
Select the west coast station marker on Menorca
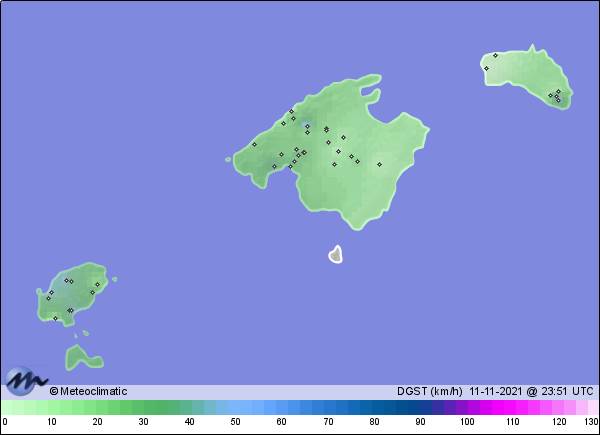click(486, 68)
